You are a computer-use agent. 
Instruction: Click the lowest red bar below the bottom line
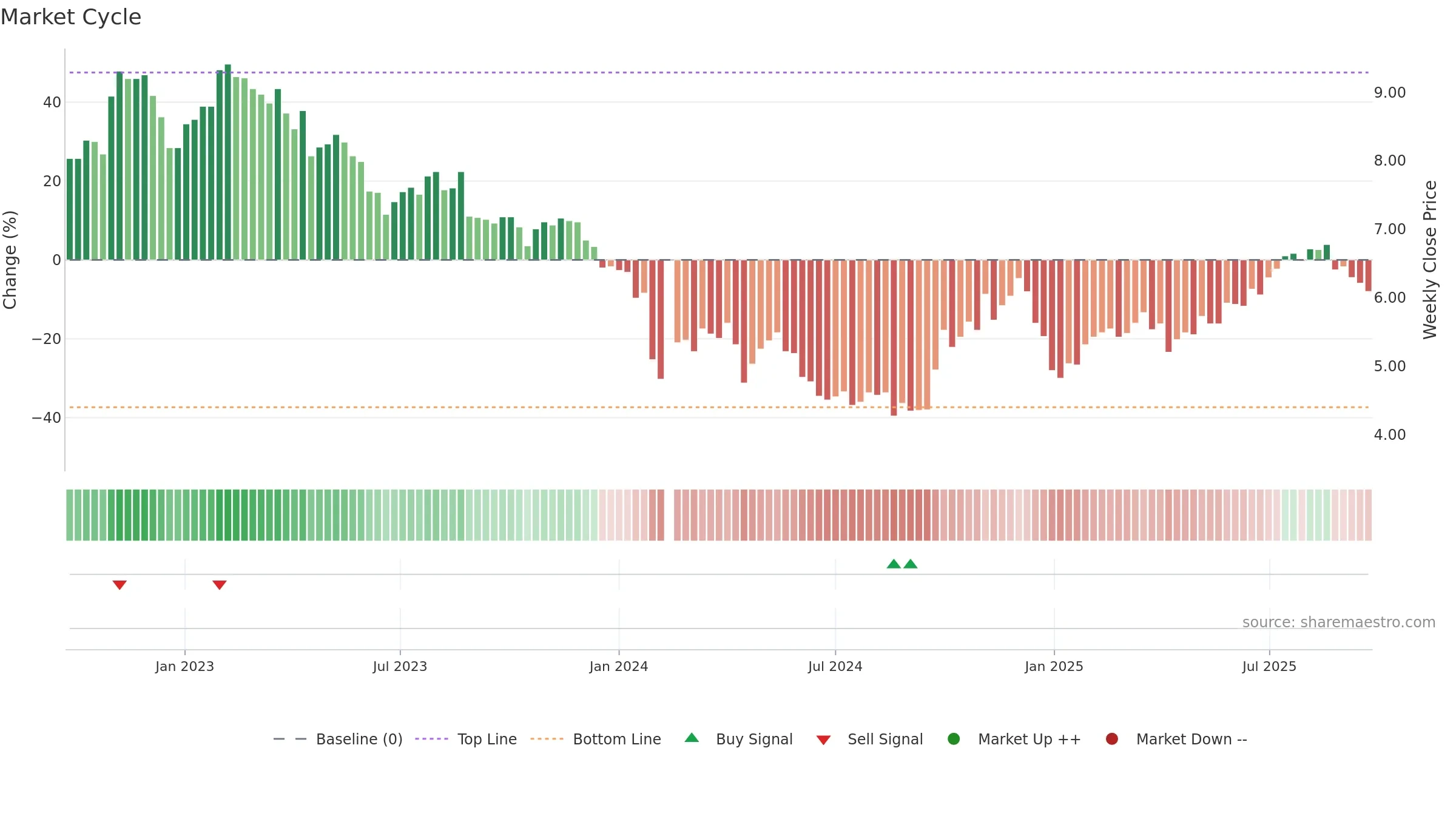pyautogui.click(x=894, y=338)
